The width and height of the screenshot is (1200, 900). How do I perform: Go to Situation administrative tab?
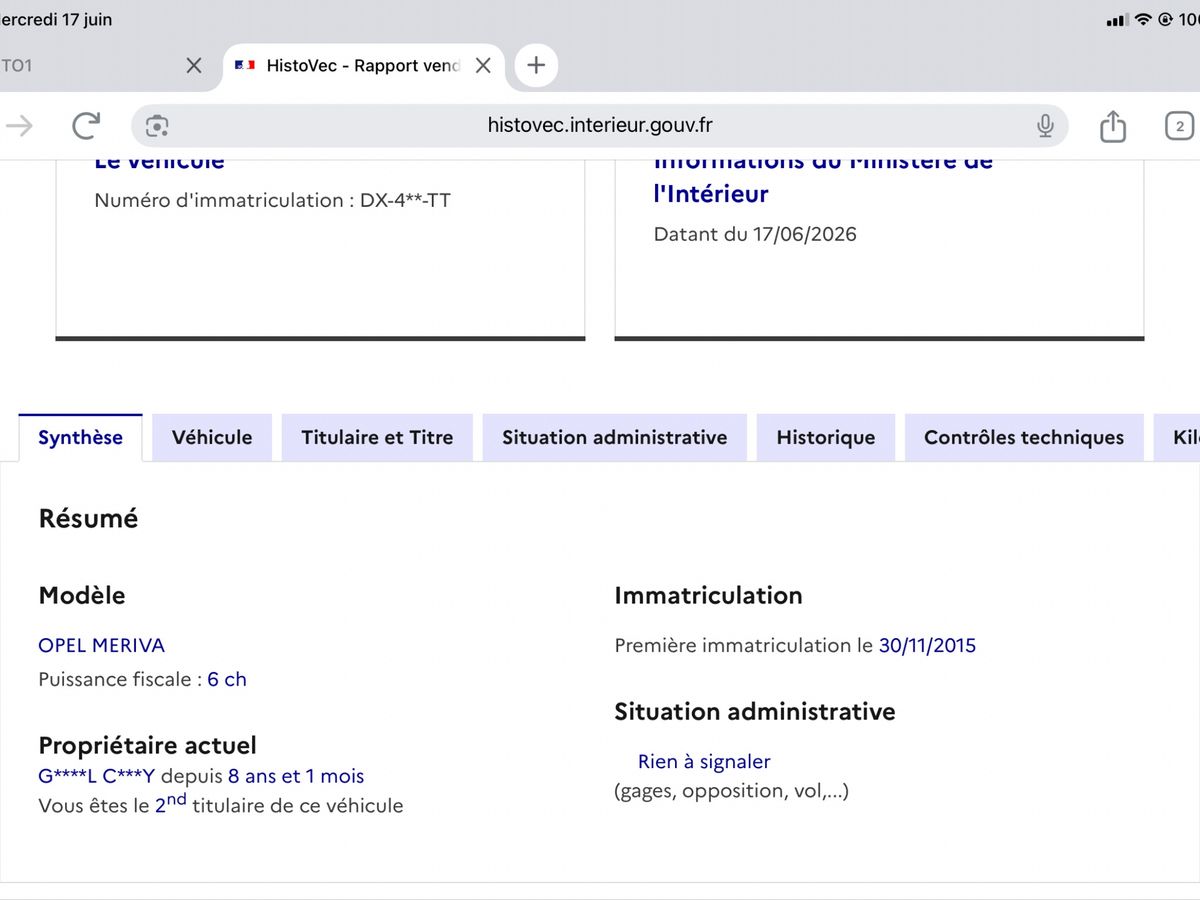[615, 437]
